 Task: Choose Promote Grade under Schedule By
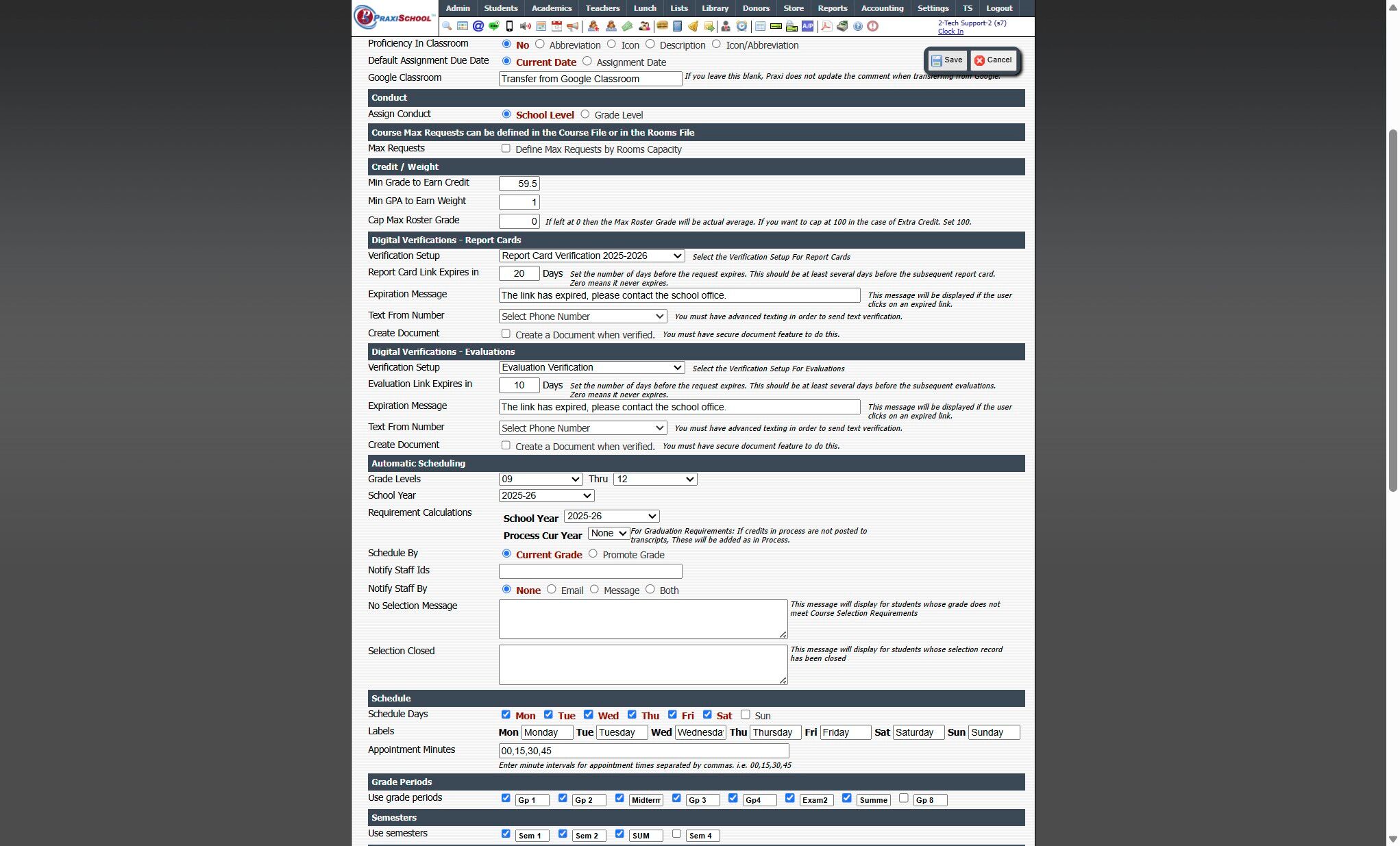593,553
